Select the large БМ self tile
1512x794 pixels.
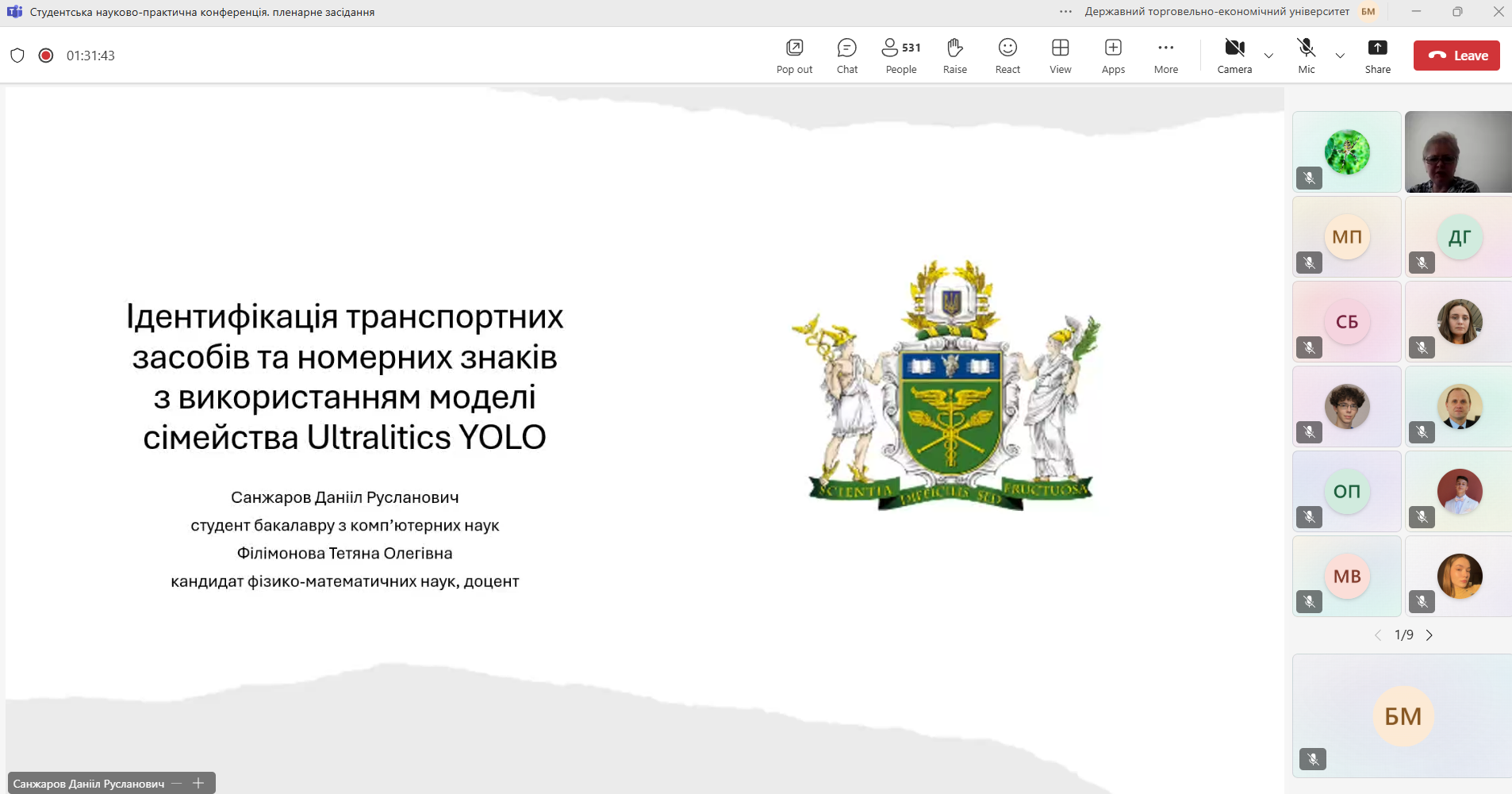click(1403, 715)
